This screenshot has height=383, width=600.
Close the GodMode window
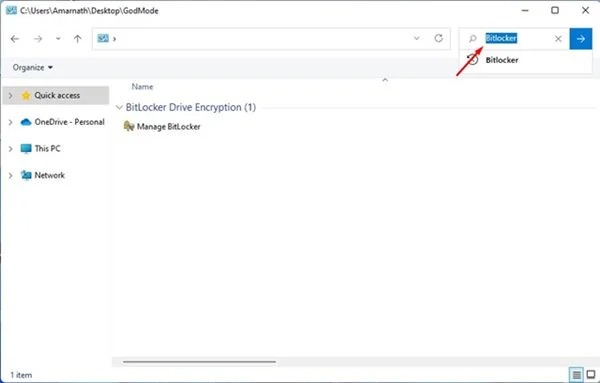585,10
